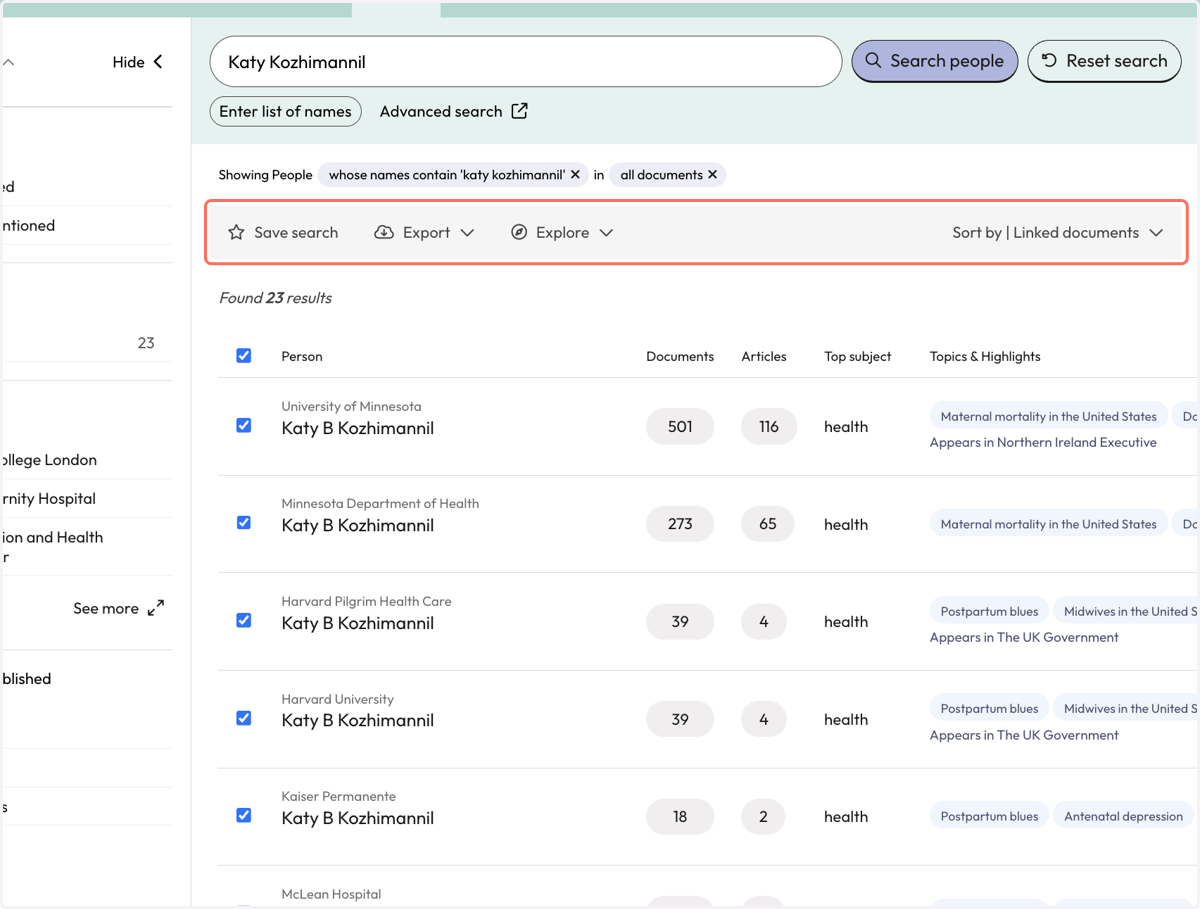Uncheck the Kaiser Permanente row checkbox
The height and width of the screenshot is (909, 1200).
(244, 815)
